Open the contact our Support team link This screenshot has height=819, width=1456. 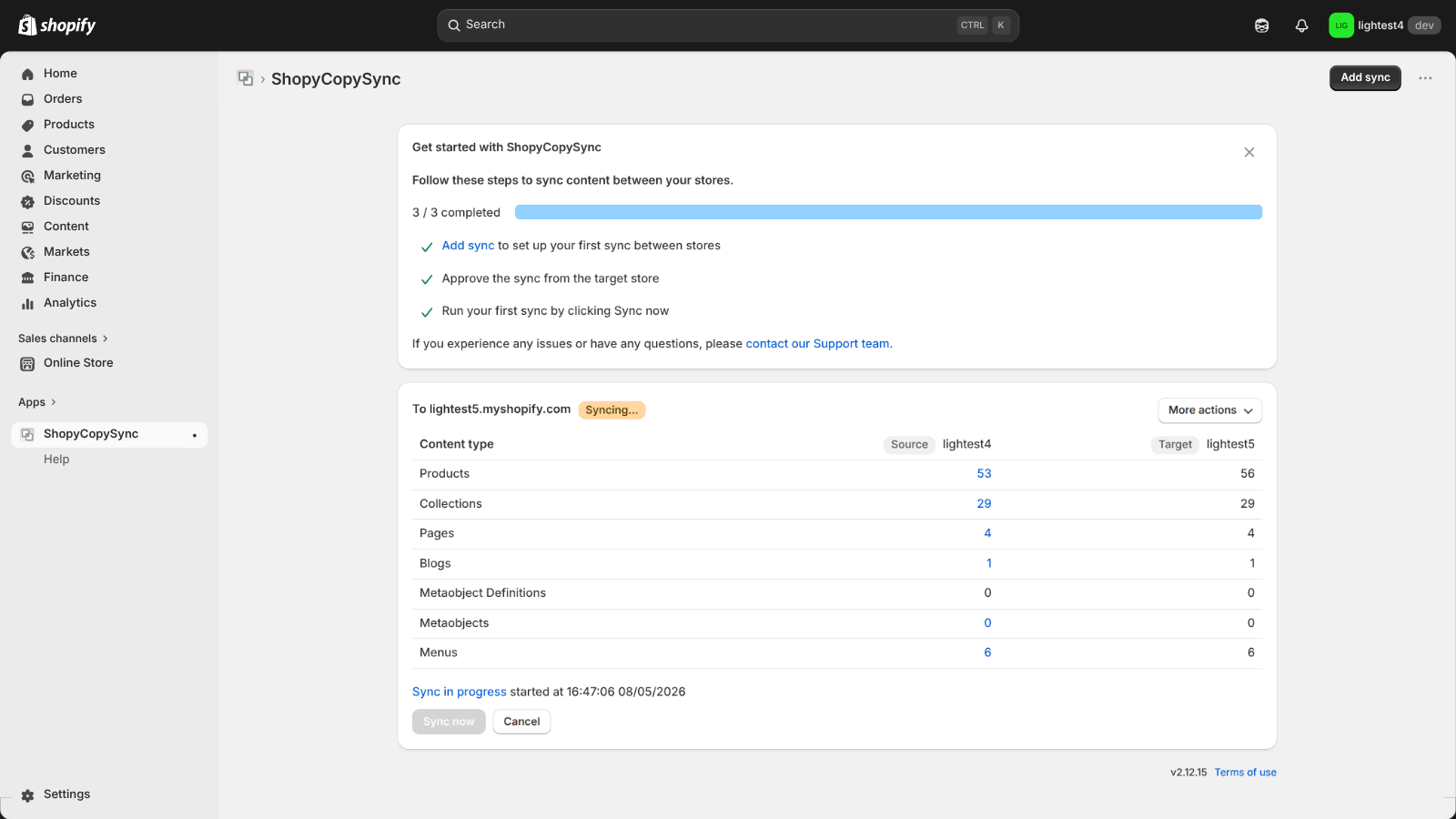click(818, 344)
